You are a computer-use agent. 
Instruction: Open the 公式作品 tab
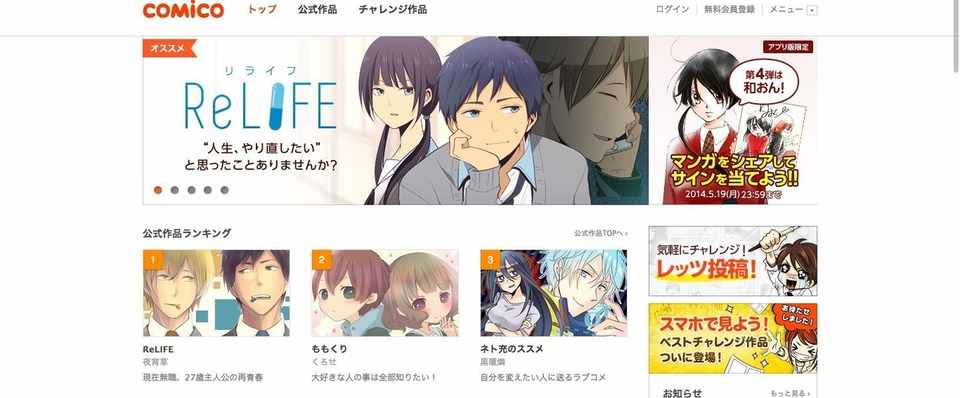[x=317, y=10]
